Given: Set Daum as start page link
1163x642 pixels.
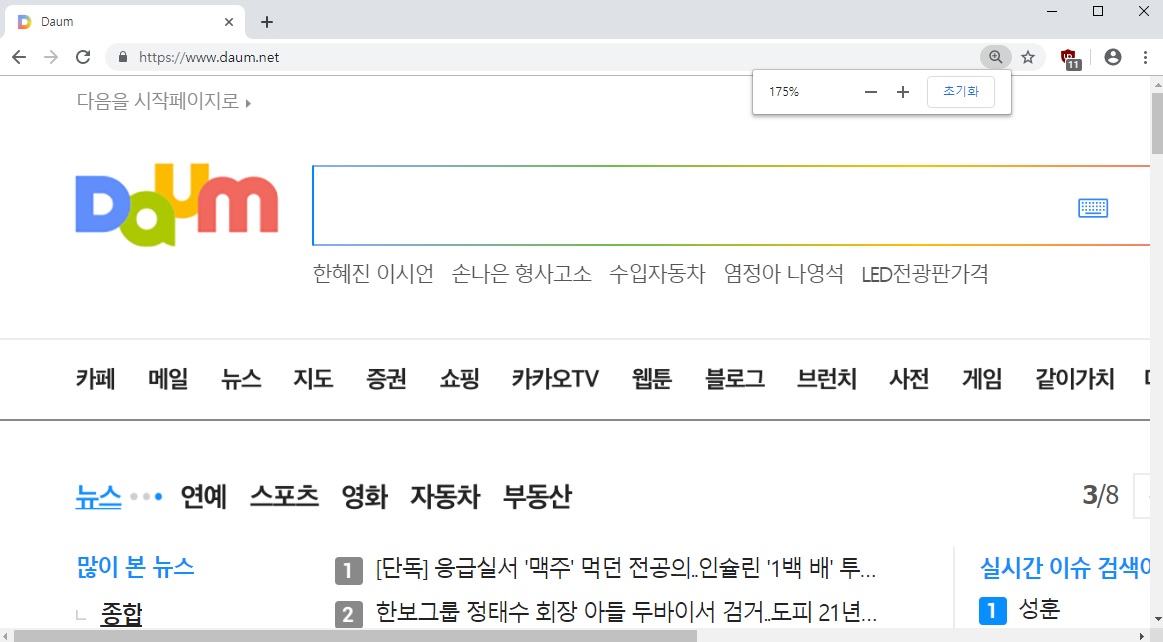Looking at the screenshot, I should (164, 101).
